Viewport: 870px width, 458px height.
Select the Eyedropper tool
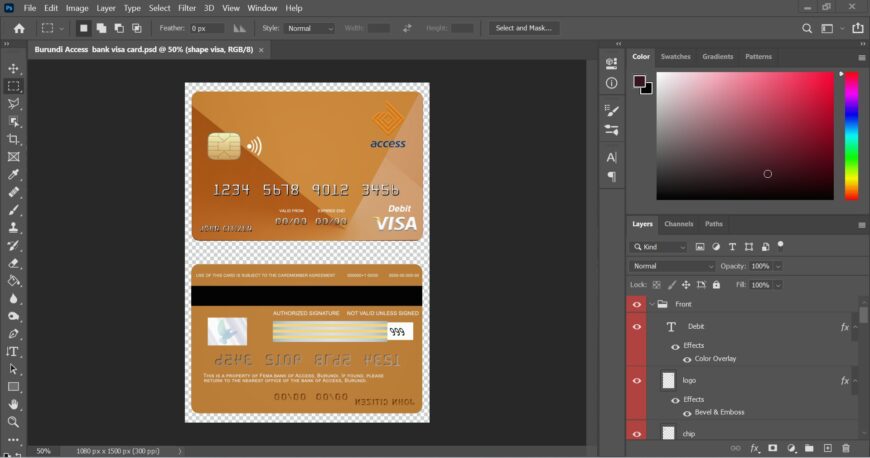[x=13, y=175]
